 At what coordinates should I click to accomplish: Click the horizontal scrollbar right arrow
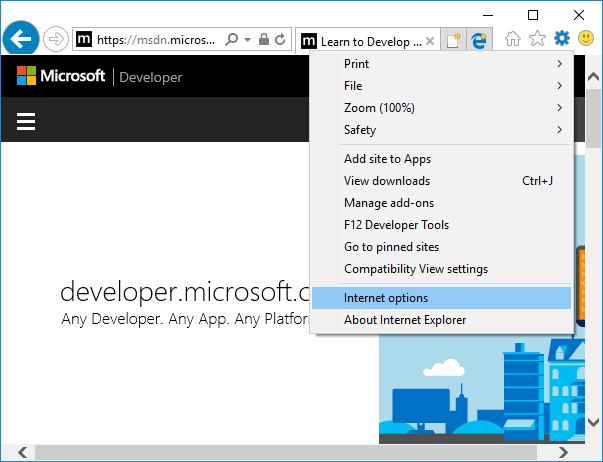click(x=563, y=452)
